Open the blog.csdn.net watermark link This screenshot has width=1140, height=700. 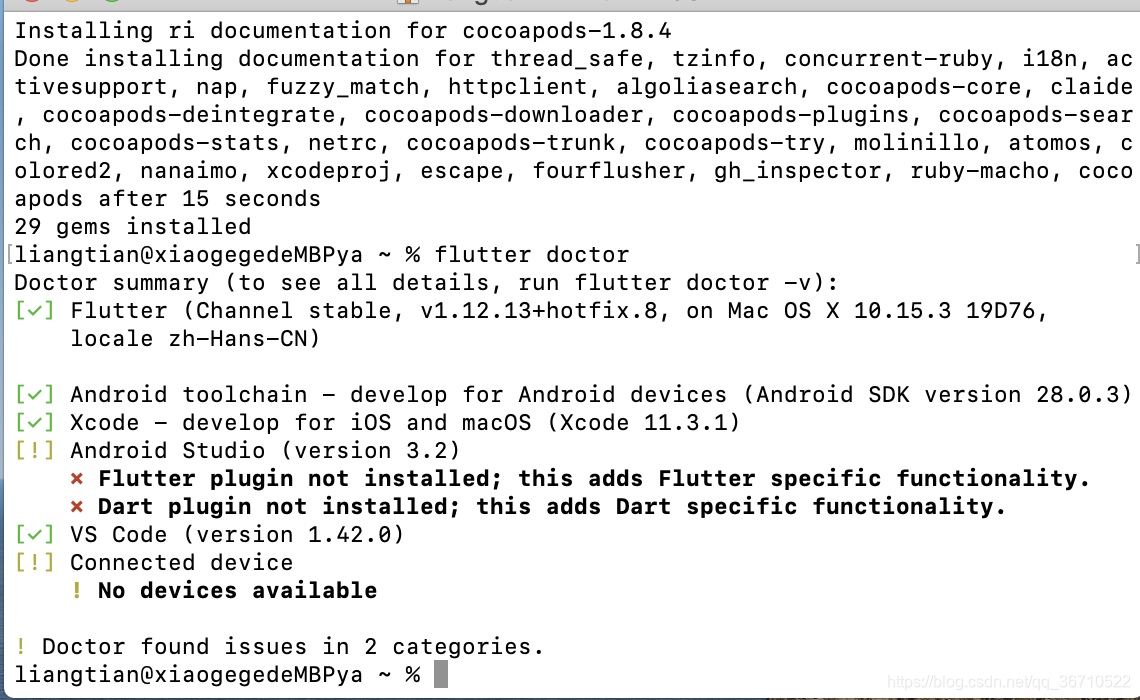pos(1008,682)
